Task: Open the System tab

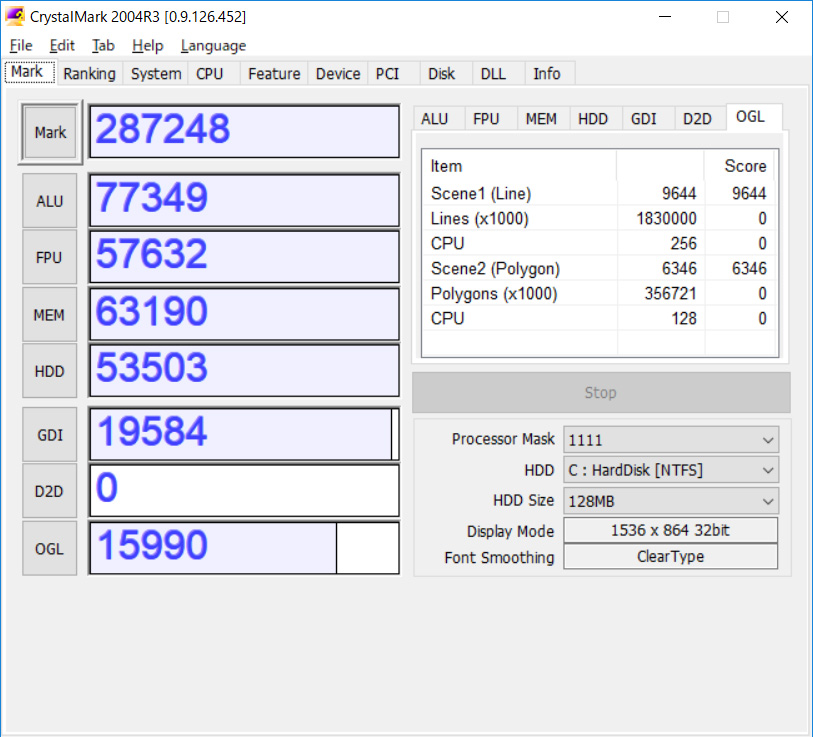Action: [155, 73]
